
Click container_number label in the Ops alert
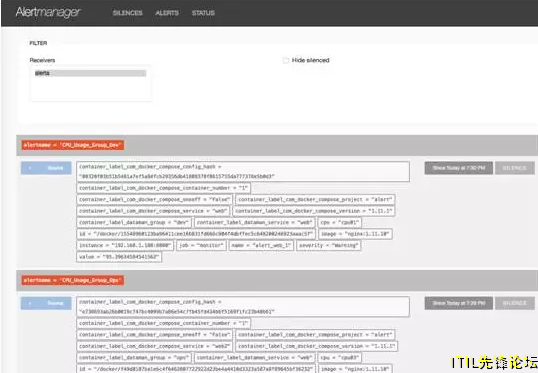(163, 323)
